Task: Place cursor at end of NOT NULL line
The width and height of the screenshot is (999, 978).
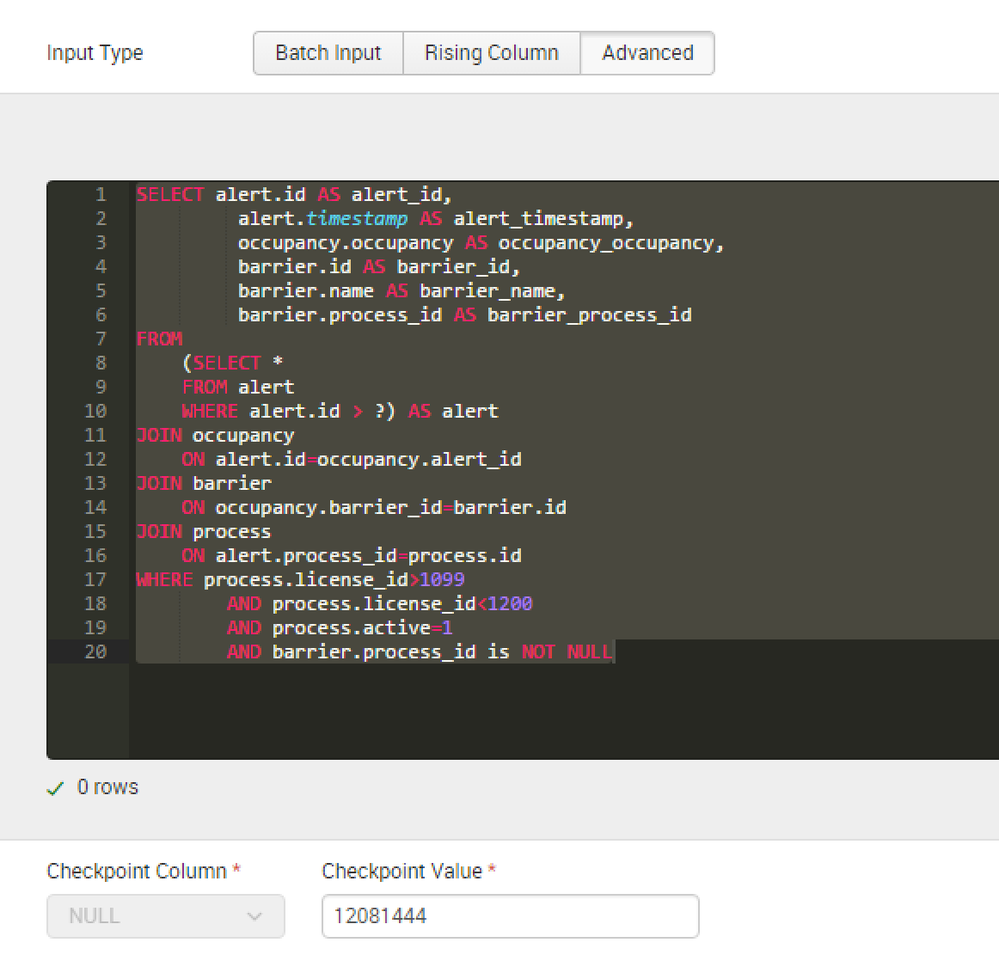Action: [615, 652]
